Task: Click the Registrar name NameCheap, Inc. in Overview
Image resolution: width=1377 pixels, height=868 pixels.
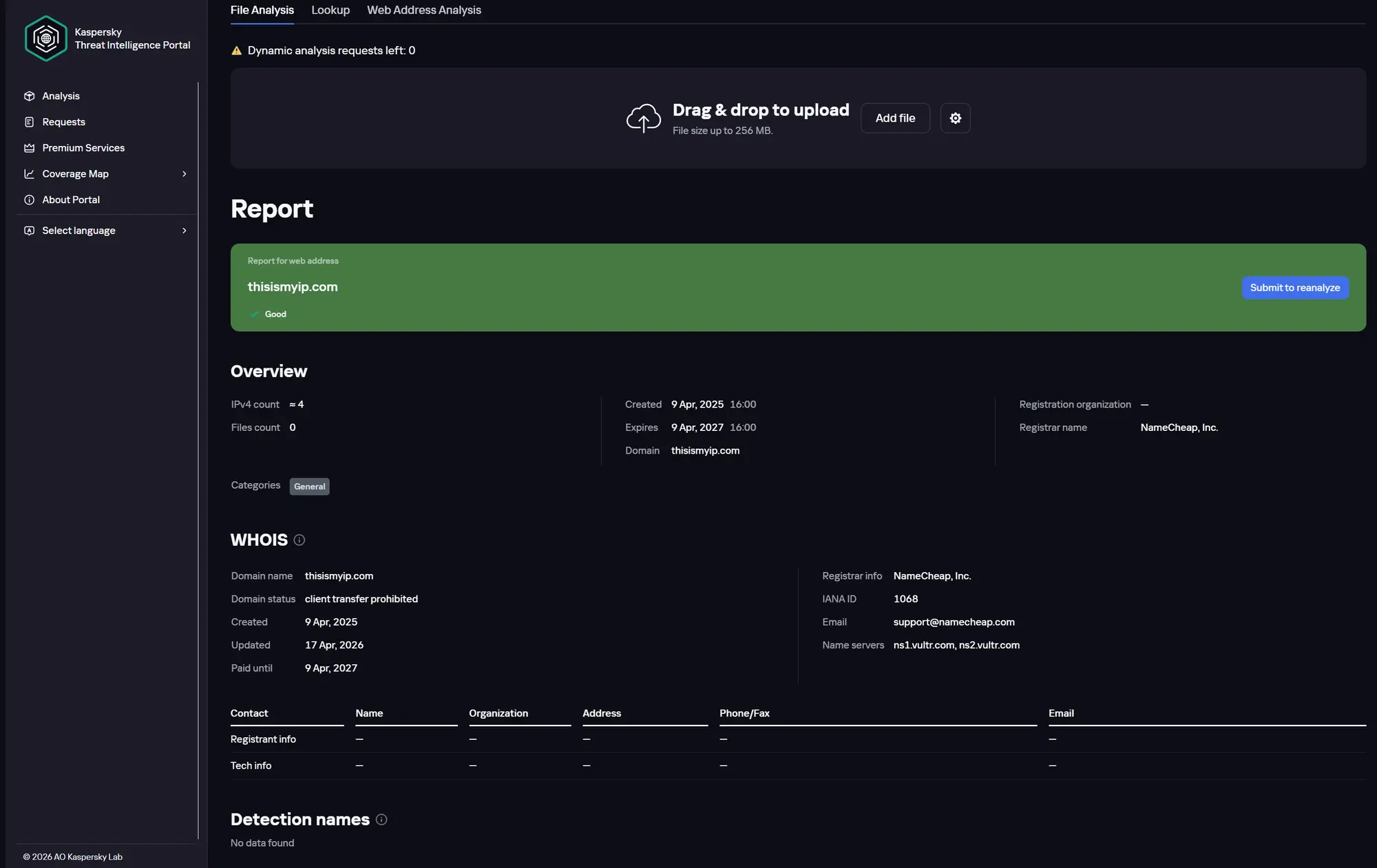Action: [x=1179, y=428]
